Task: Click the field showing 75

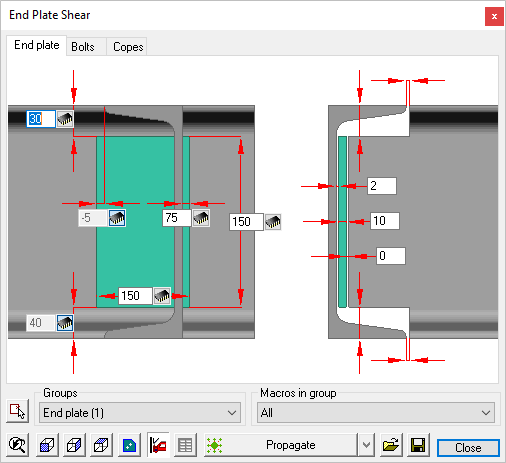Action: click(177, 218)
